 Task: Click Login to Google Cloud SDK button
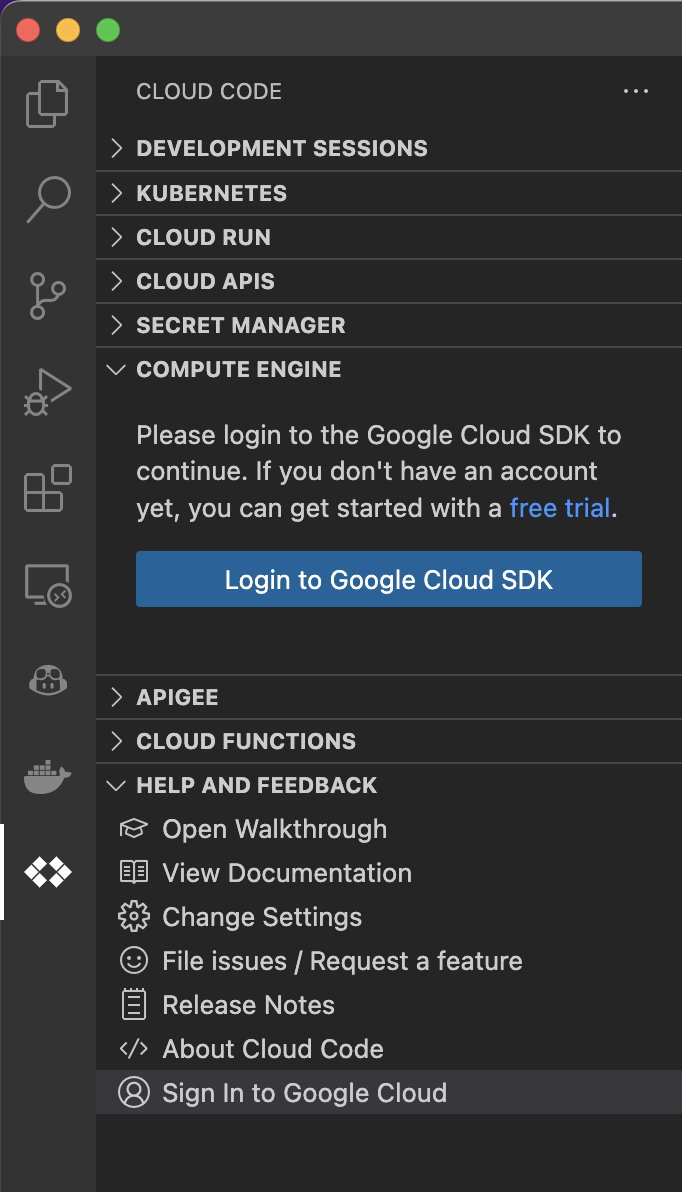coord(388,580)
